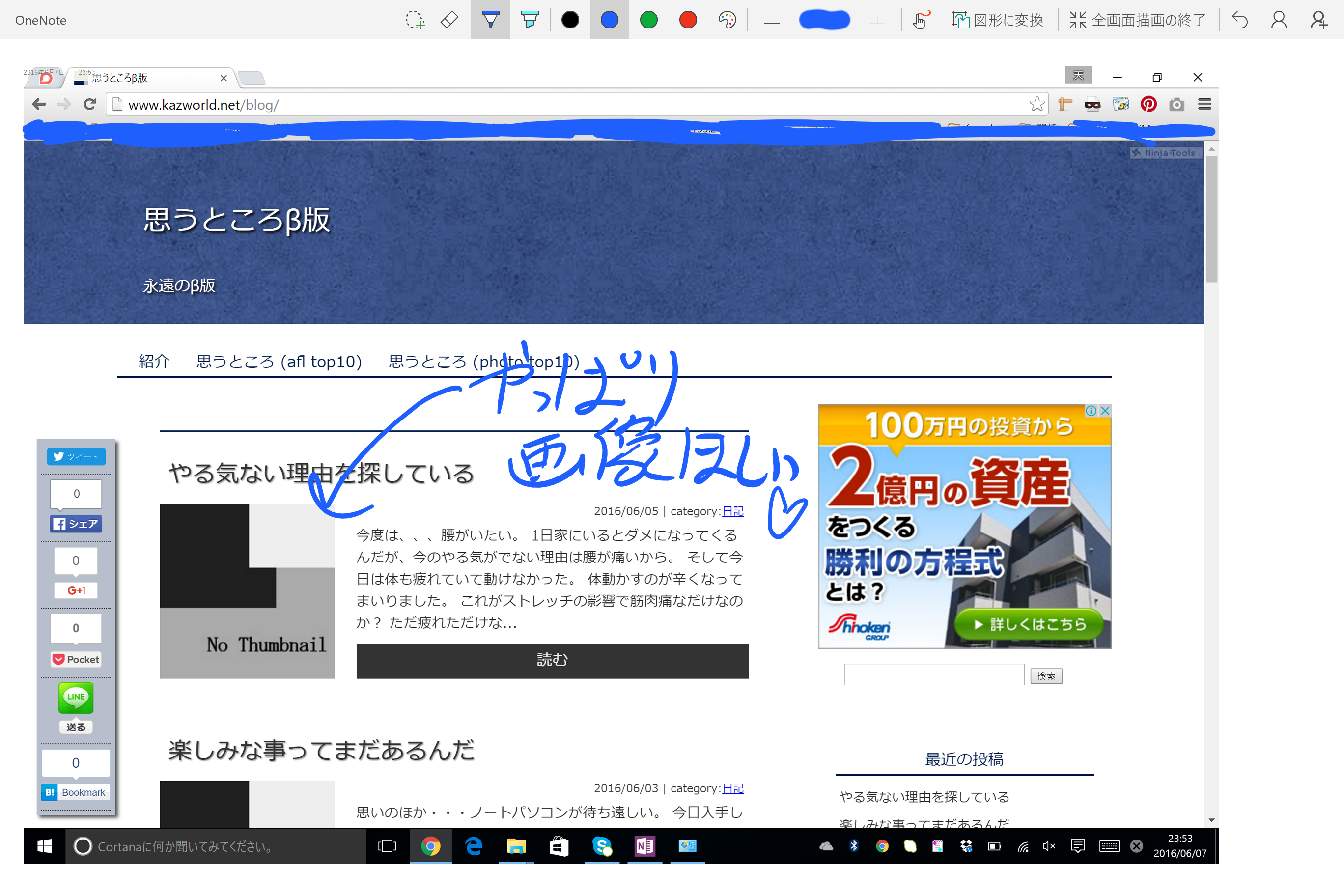This screenshot has width=1344, height=896.
Task: Click the G+1 share button
Action: click(x=76, y=590)
